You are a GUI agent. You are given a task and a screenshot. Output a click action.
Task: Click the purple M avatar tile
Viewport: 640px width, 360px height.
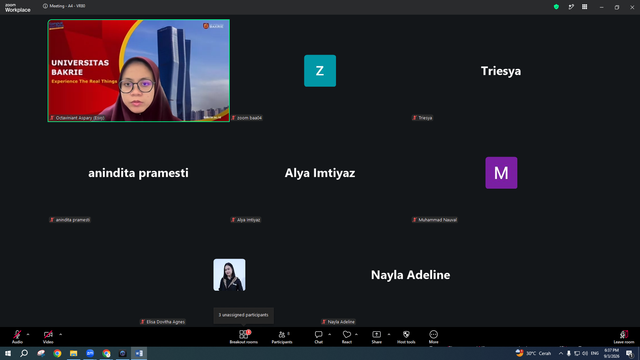pos(501,173)
